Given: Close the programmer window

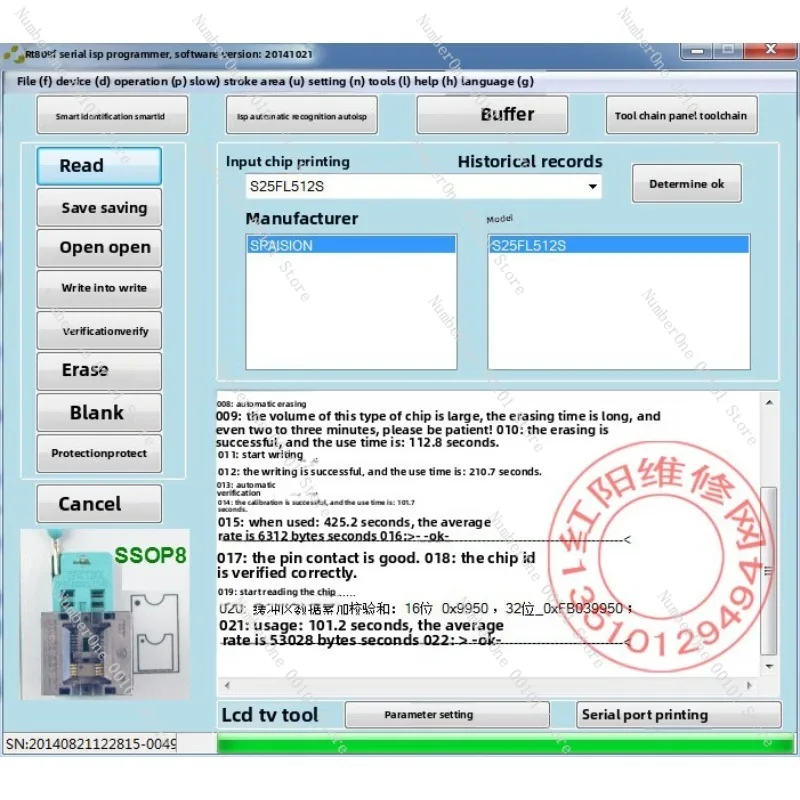Looking at the screenshot, I should pyautogui.click(x=770, y=49).
